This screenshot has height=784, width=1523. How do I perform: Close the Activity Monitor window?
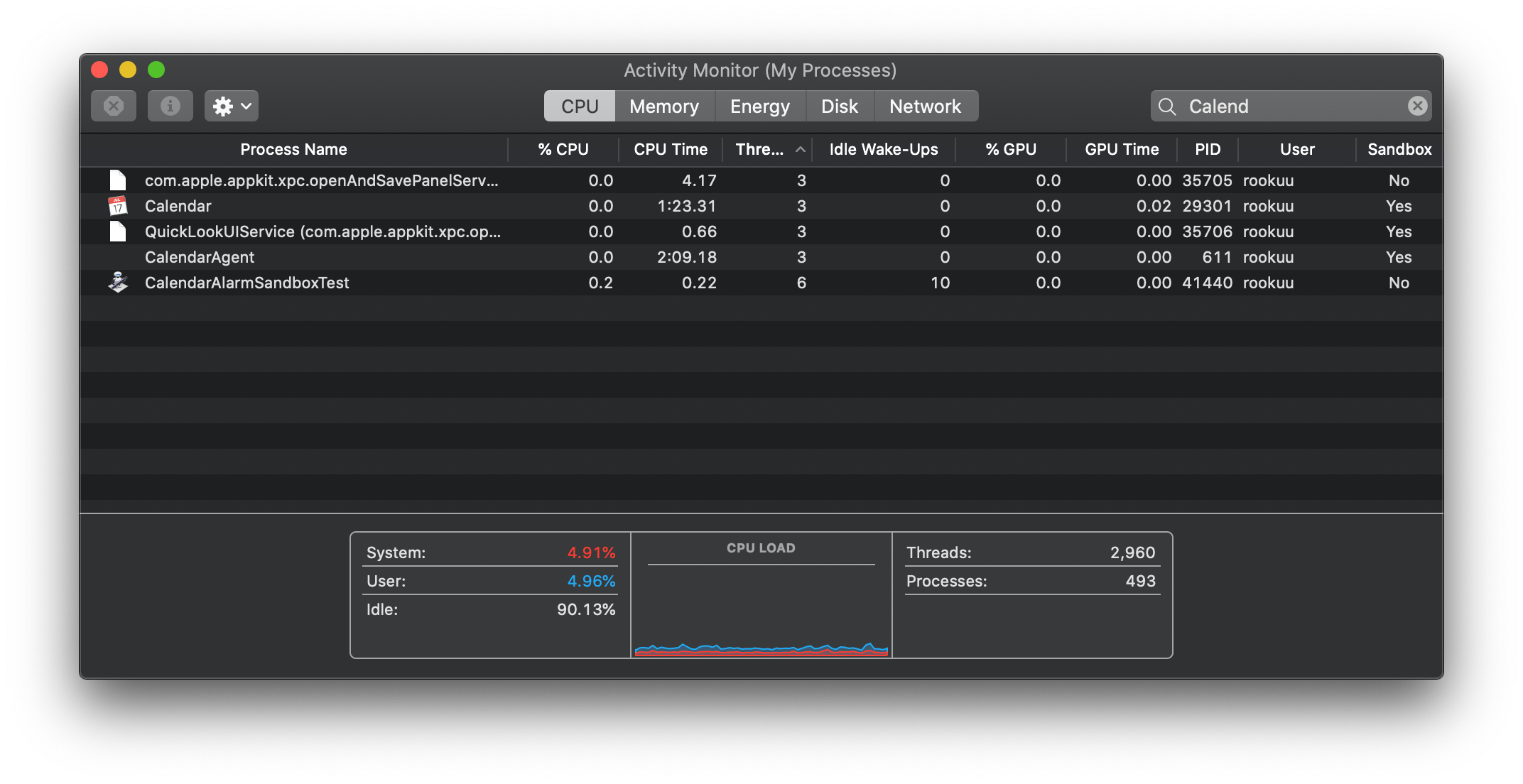(x=99, y=70)
